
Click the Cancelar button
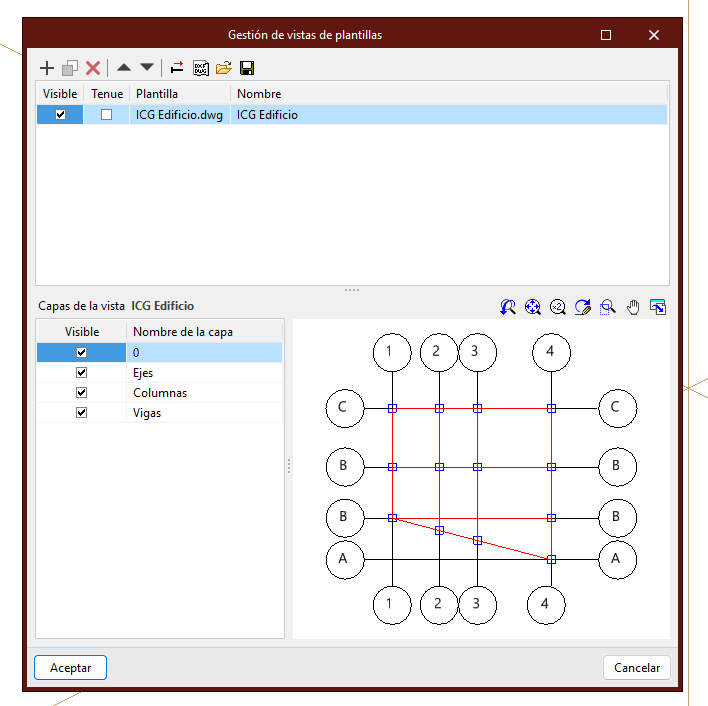pyautogui.click(x=636, y=667)
